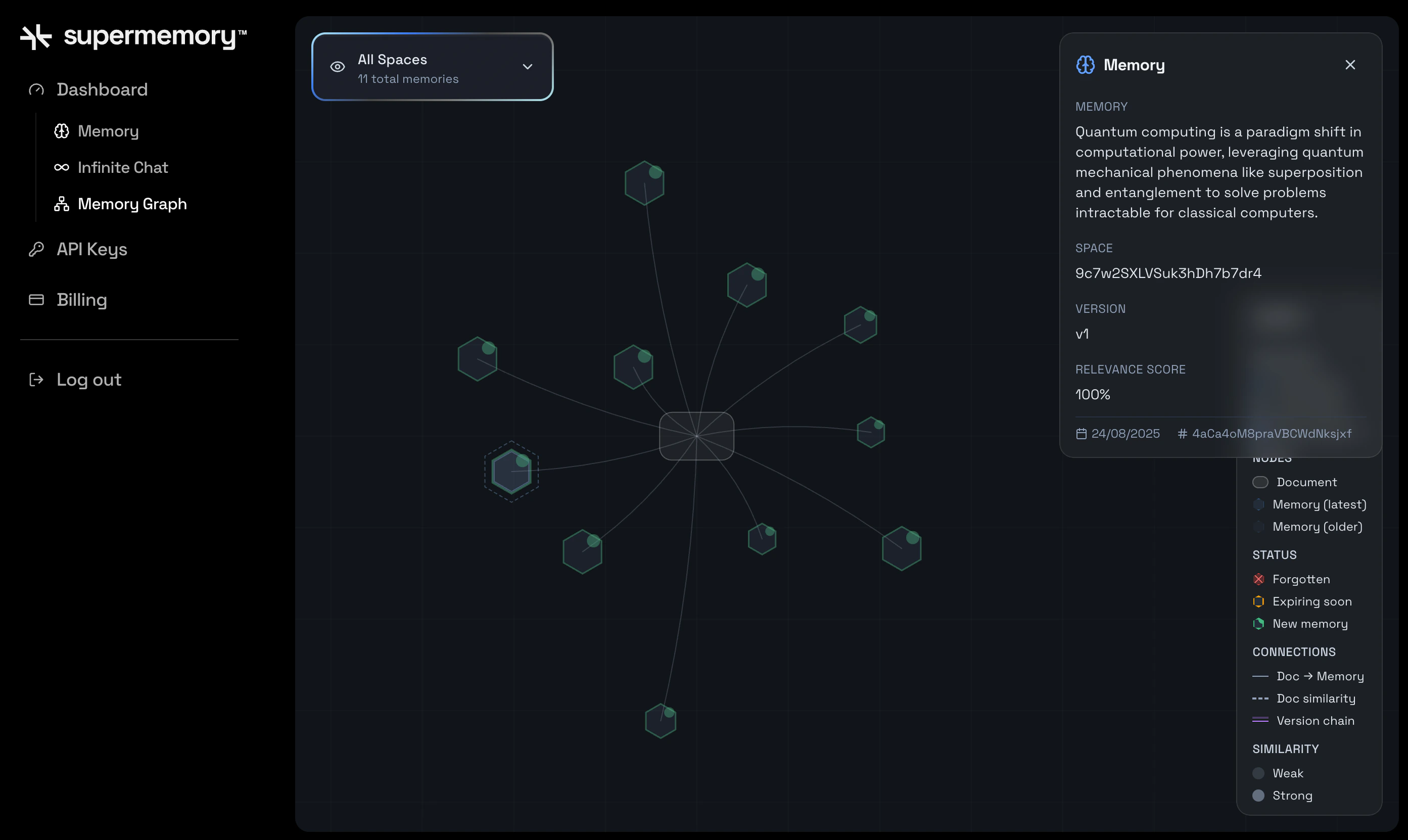Viewport: 1408px width, 840px height.
Task: Click the infinity icon for Infinite Chat
Action: [x=62, y=168]
